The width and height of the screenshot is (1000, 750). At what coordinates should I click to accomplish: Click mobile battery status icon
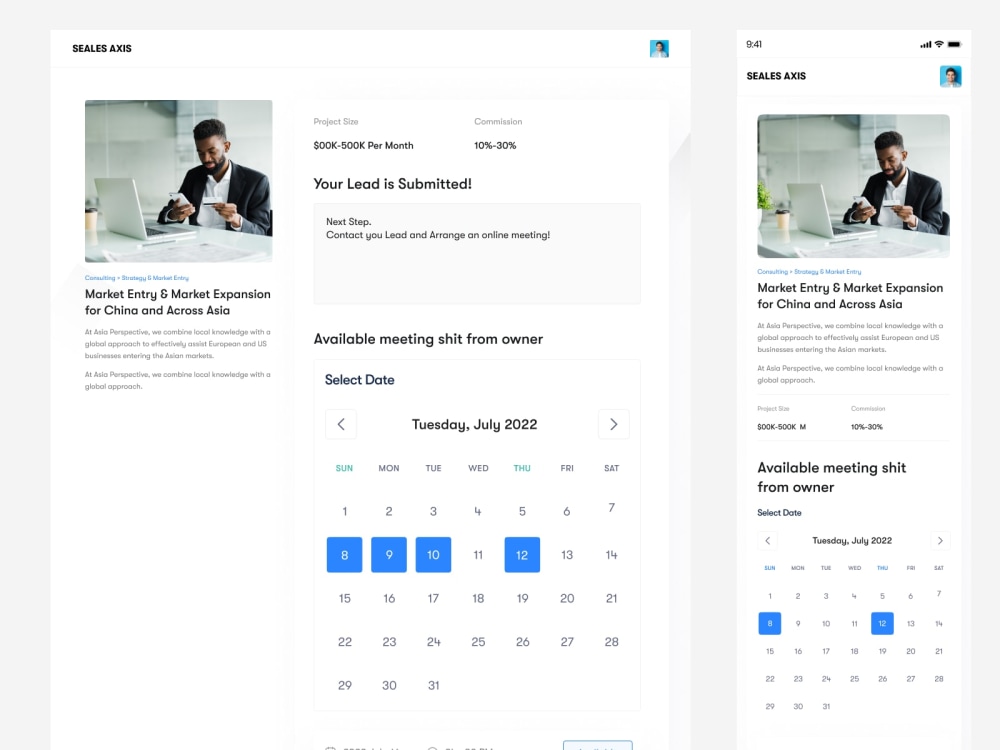[955, 44]
